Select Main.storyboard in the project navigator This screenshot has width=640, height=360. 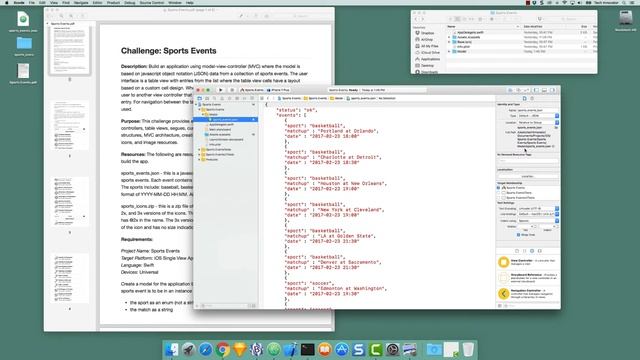pyautogui.click(x=220, y=129)
